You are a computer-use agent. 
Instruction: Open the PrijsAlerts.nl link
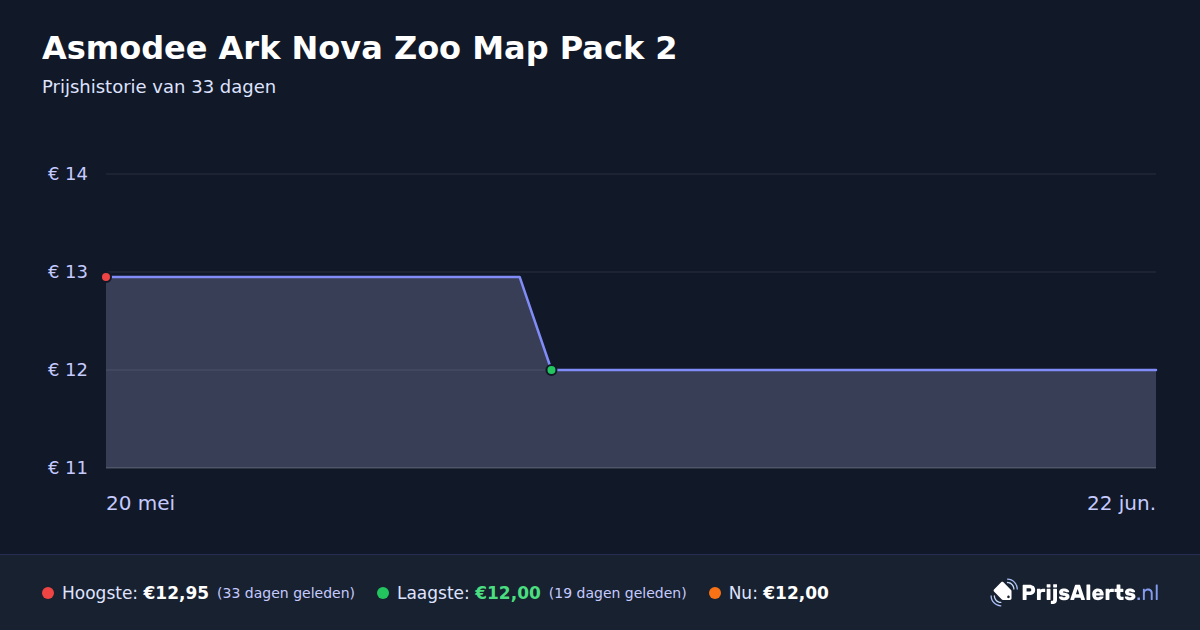[1090, 593]
